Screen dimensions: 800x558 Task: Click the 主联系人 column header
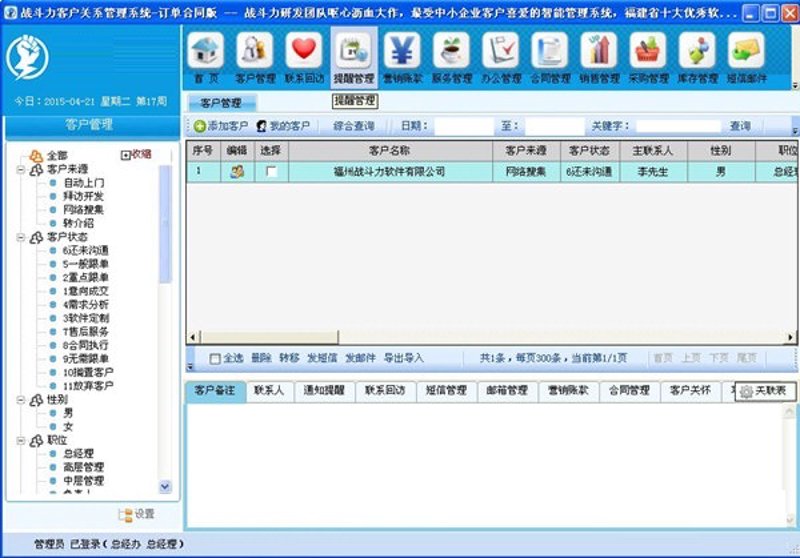pos(654,151)
